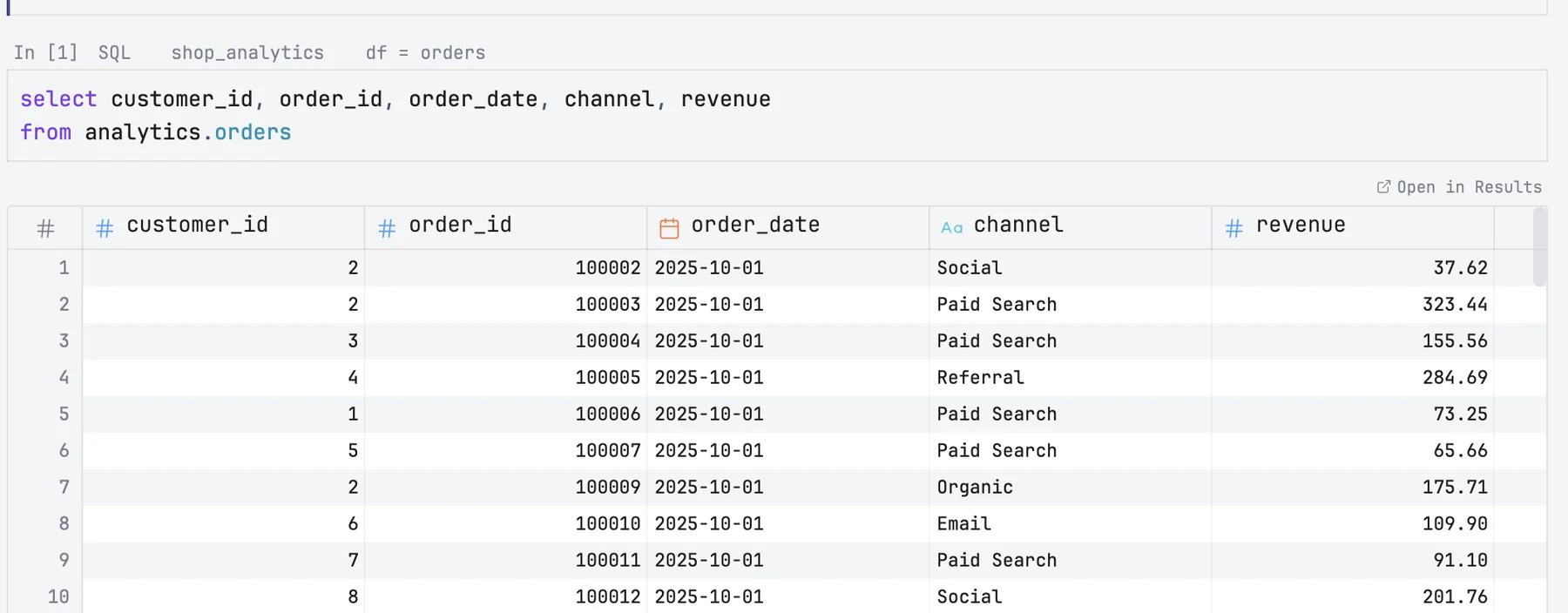Select cell with order_id 100012
1568x613 pixels.
[505, 597]
